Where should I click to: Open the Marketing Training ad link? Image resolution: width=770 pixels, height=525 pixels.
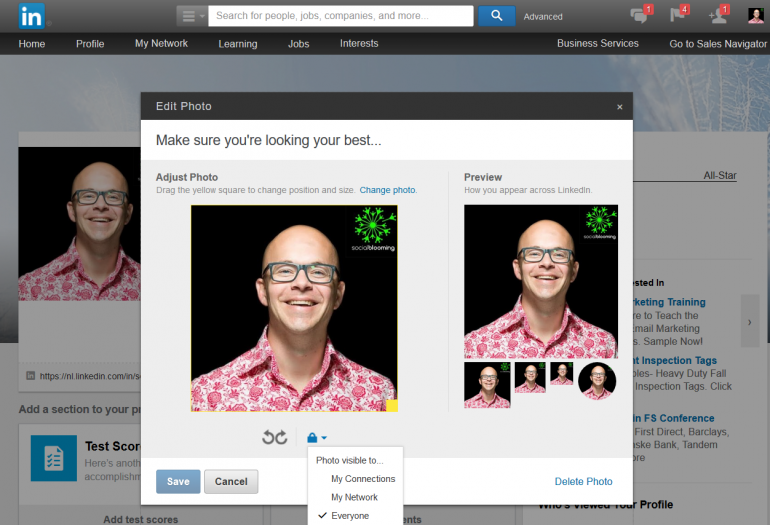coord(669,302)
